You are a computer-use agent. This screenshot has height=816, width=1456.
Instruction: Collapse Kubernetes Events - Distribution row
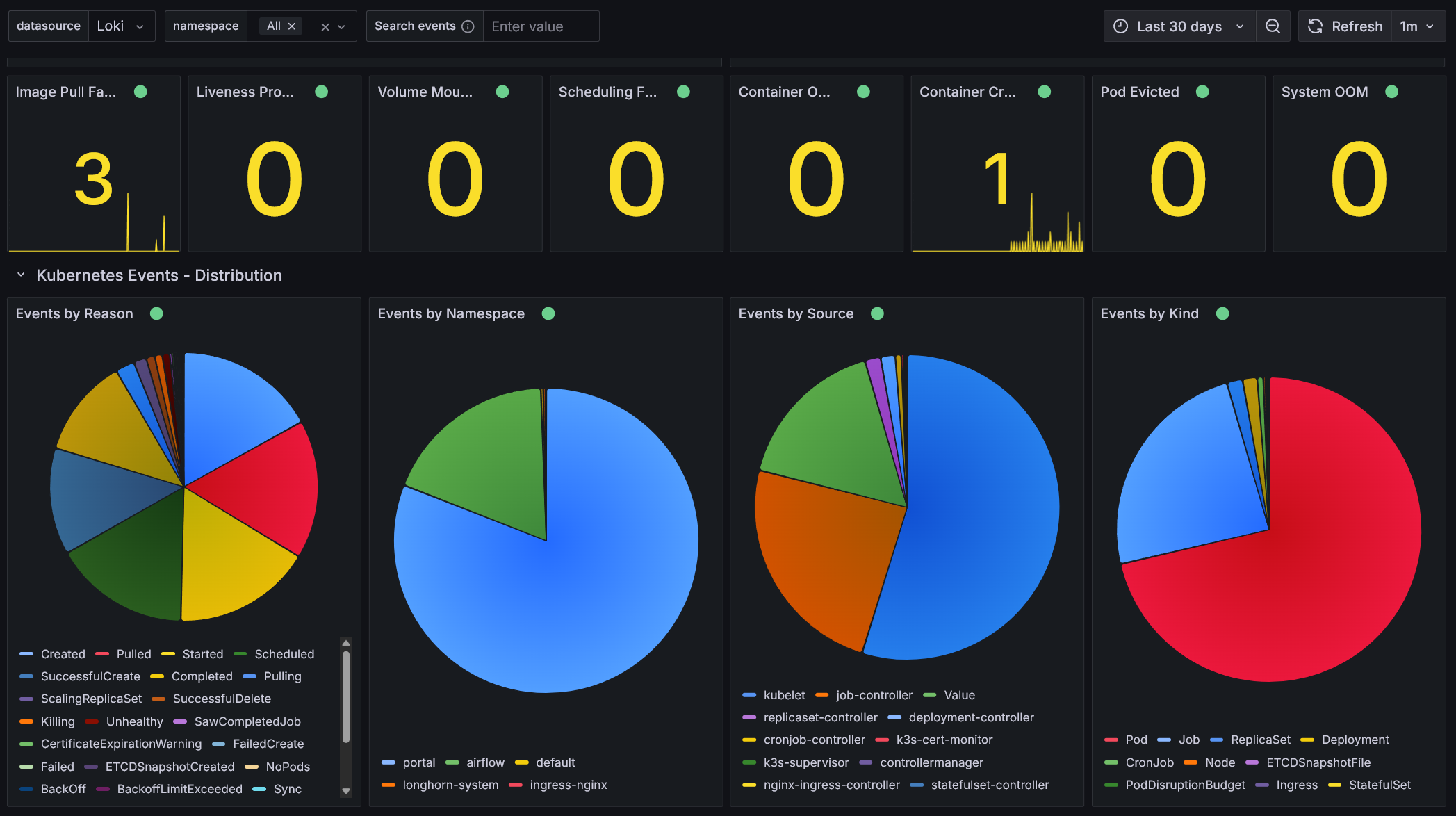[21, 275]
